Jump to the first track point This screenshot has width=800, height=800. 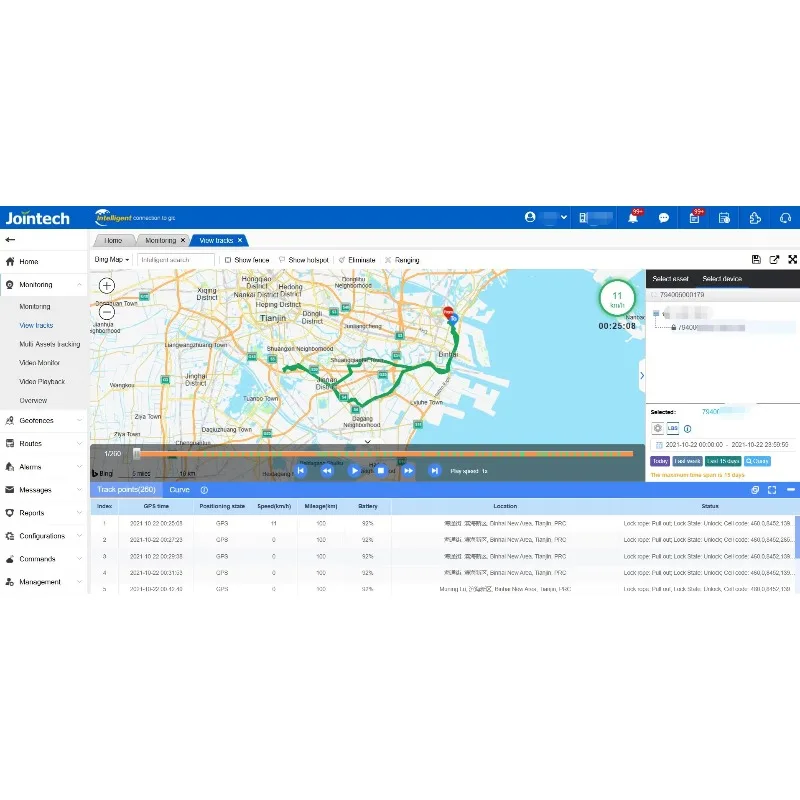(x=301, y=470)
